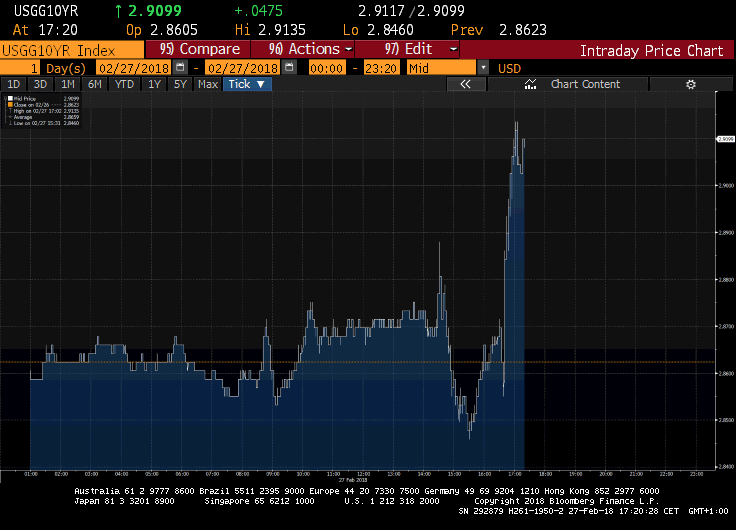Viewport: 736px width, 530px height.
Task: Click the Chart Content graph icon
Action: pos(530,84)
